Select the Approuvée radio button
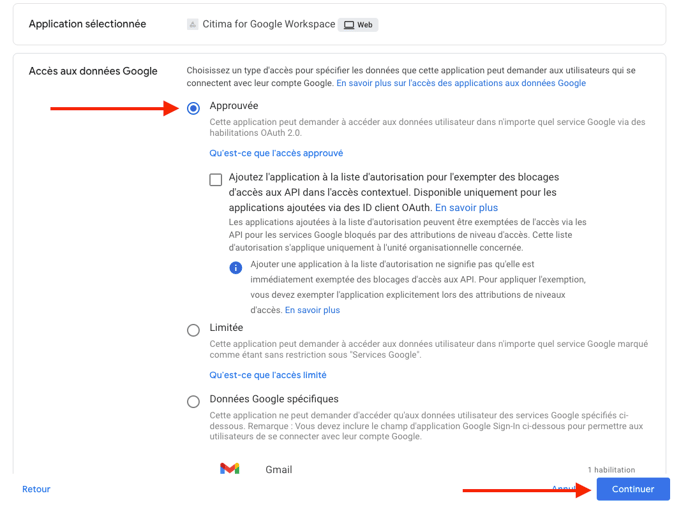 (193, 108)
